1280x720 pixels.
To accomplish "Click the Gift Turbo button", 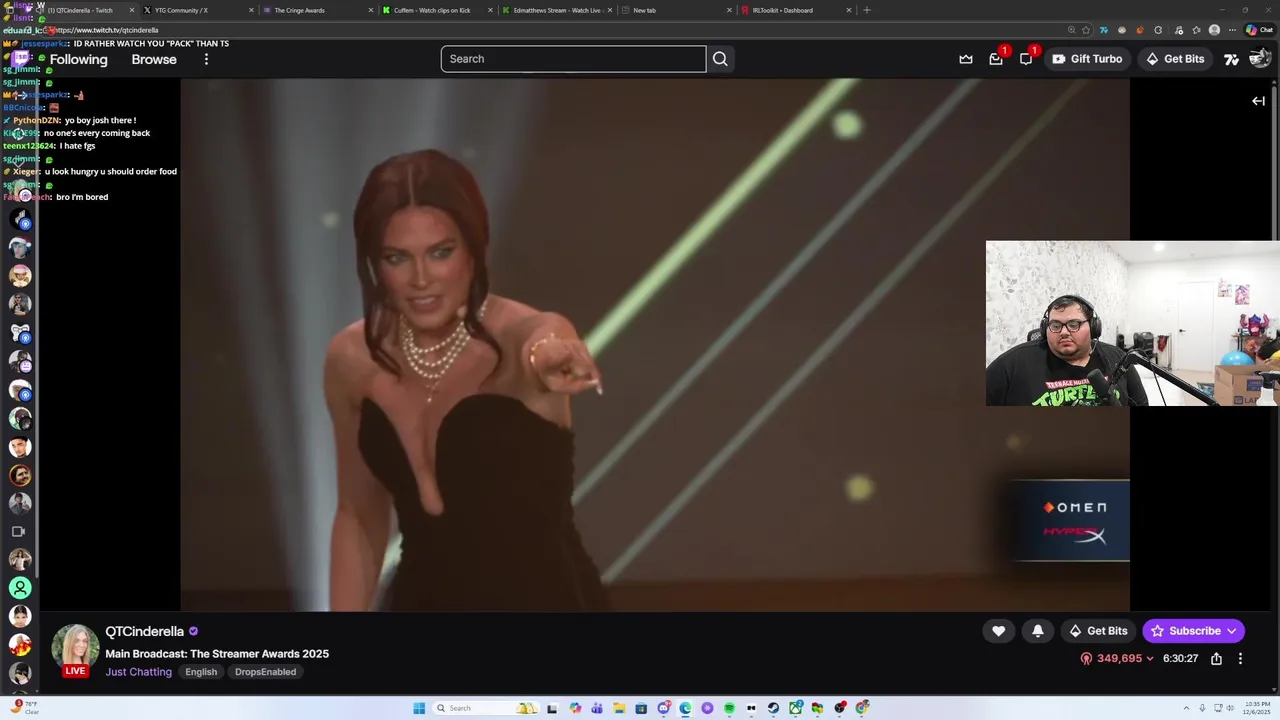I will (1087, 59).
